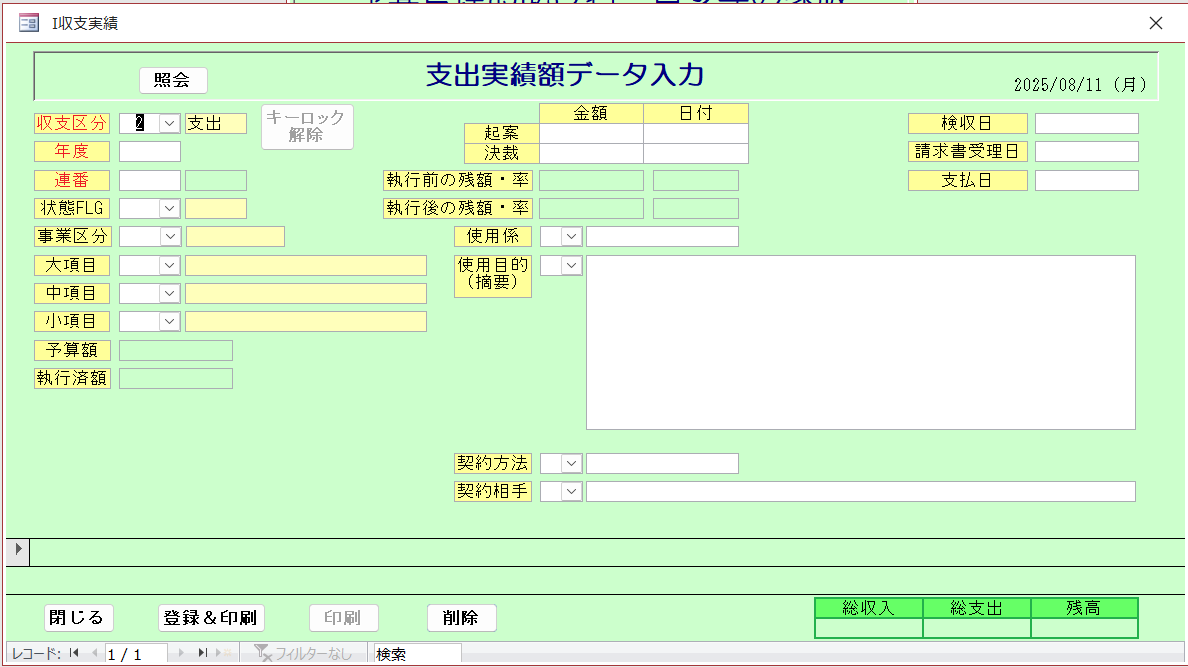Click the 閉じる button
The width and height of the screenshot is (1188, 667).
tap(78, 618)
